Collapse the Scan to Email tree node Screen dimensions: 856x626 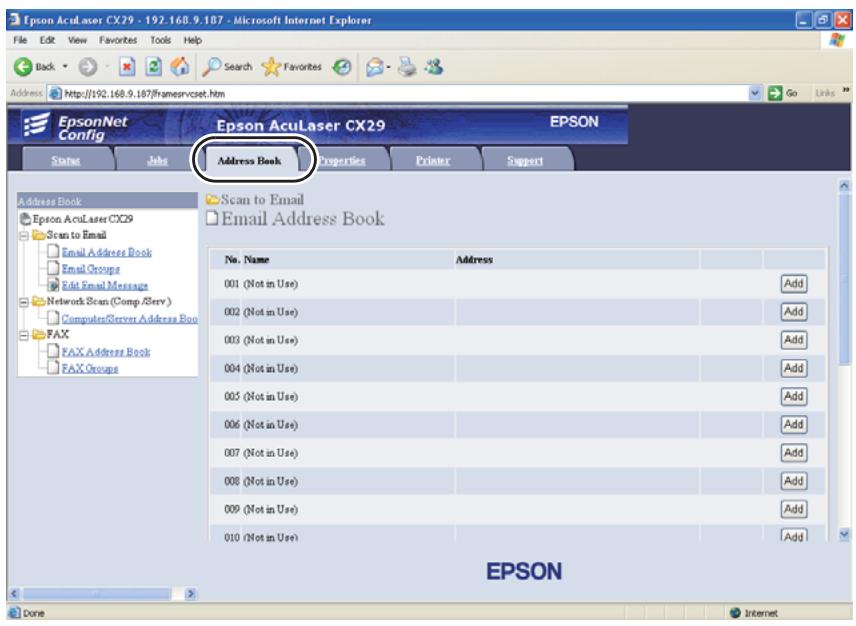point(24,236)
